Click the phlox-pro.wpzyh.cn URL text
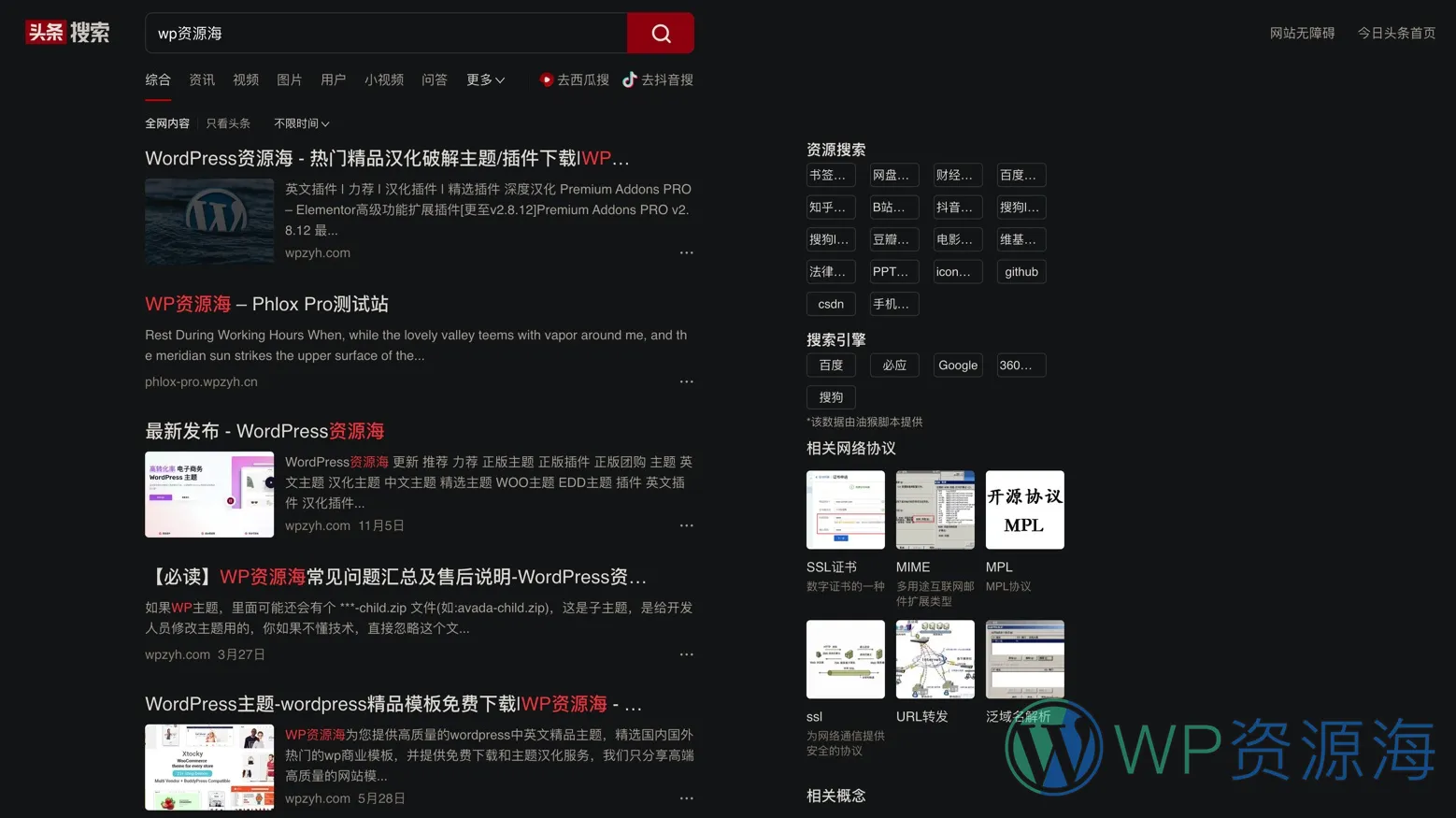 coord(201,382)
